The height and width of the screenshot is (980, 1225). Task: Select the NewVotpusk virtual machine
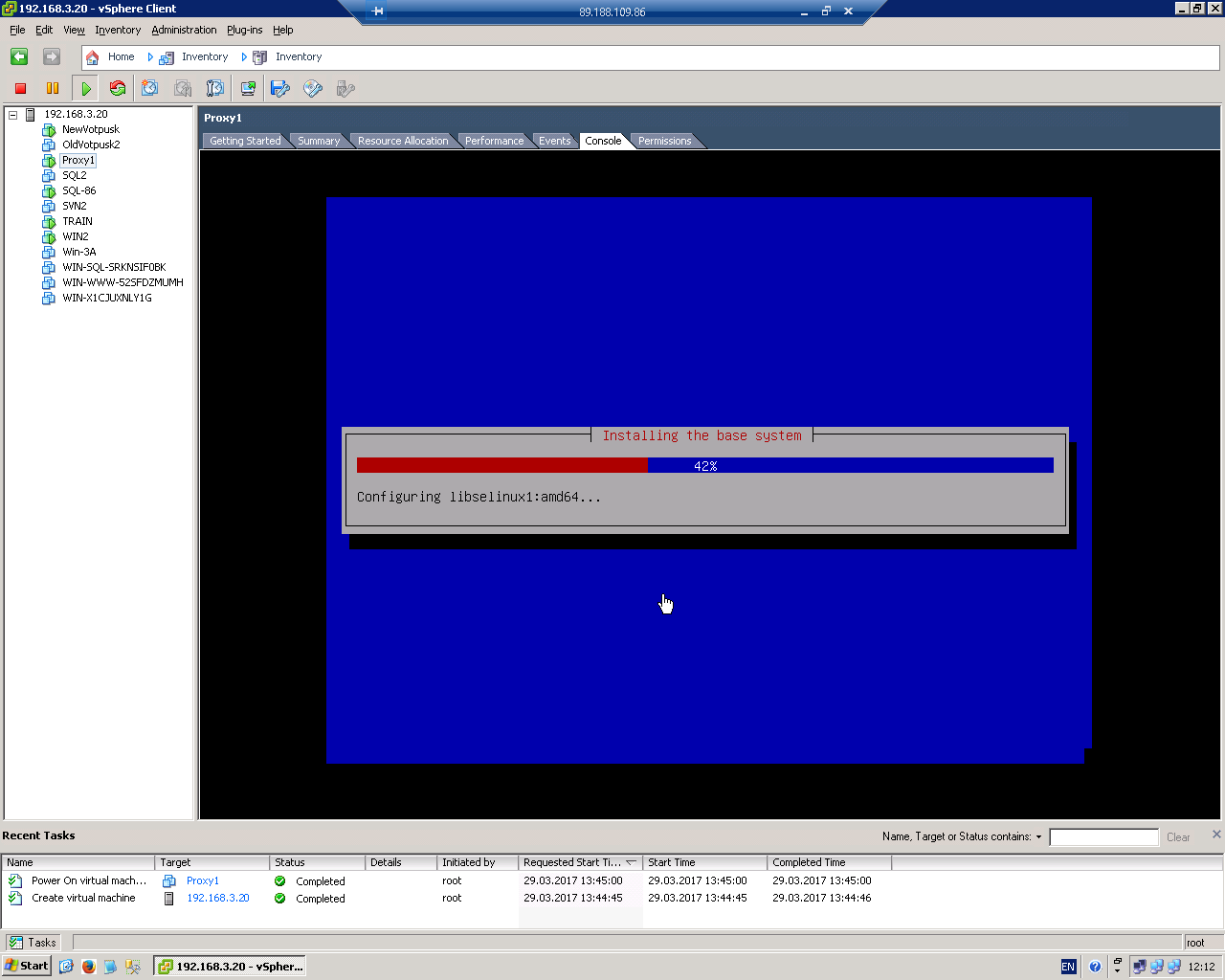click(x=91, y=129)
